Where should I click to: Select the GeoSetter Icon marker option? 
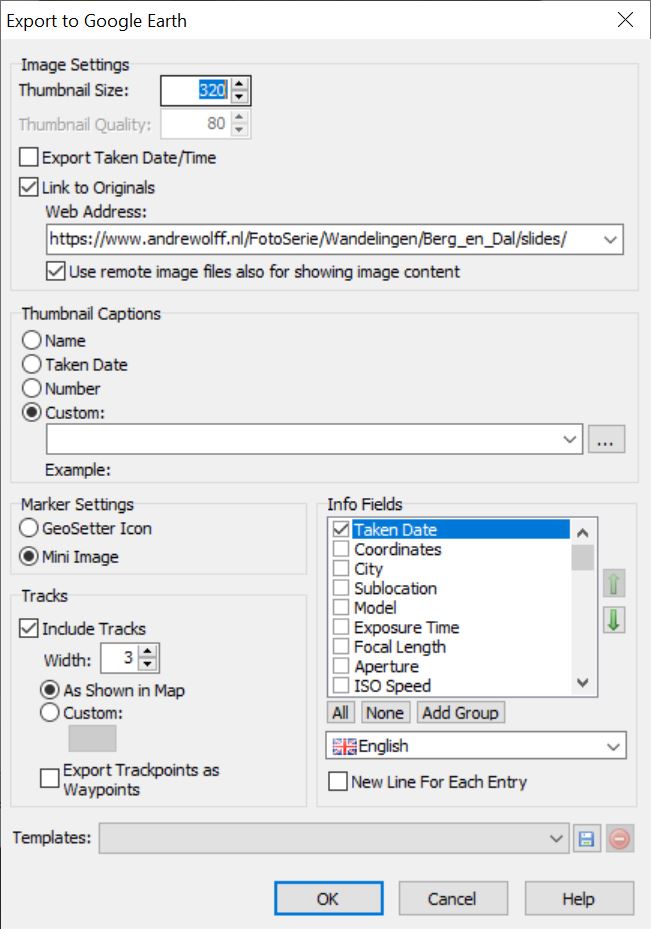[32, 528]
